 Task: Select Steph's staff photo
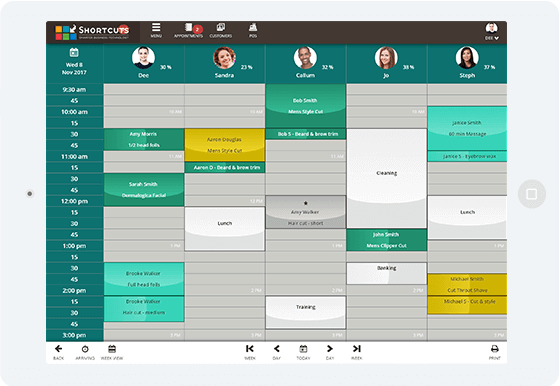coord(467,57)
